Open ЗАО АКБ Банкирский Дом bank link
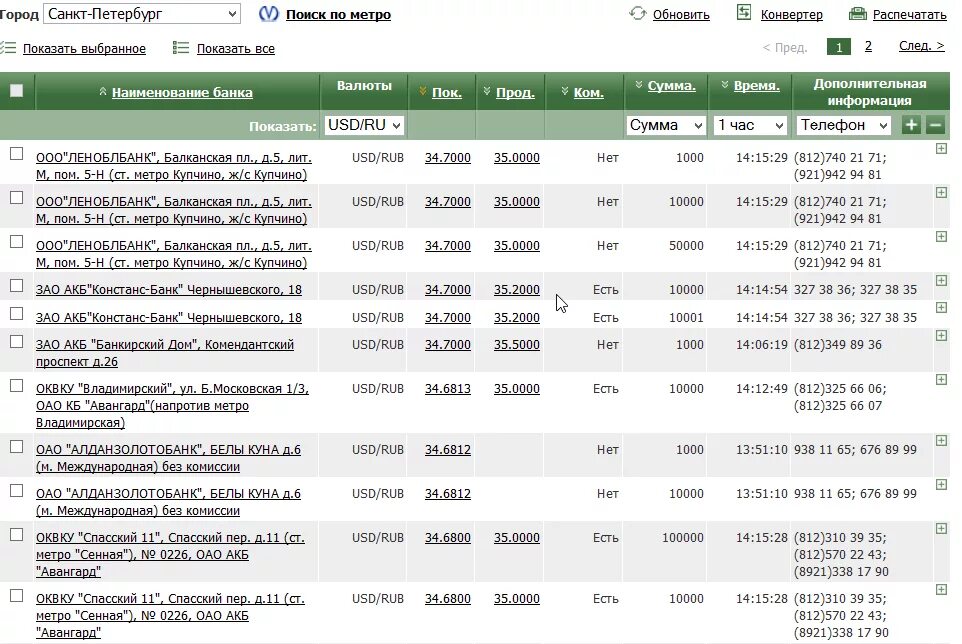Viewport: 962px width, 644px height. point(164,353)
